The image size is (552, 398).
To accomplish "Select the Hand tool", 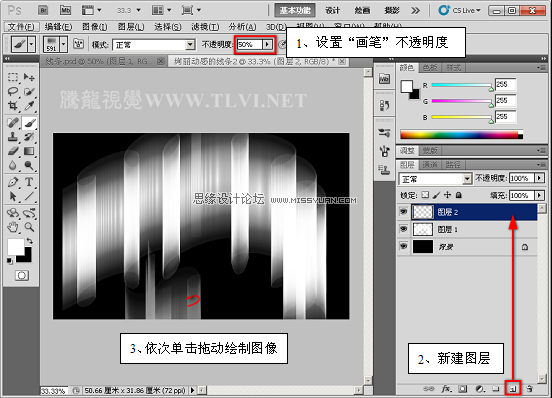I will 13,227.
